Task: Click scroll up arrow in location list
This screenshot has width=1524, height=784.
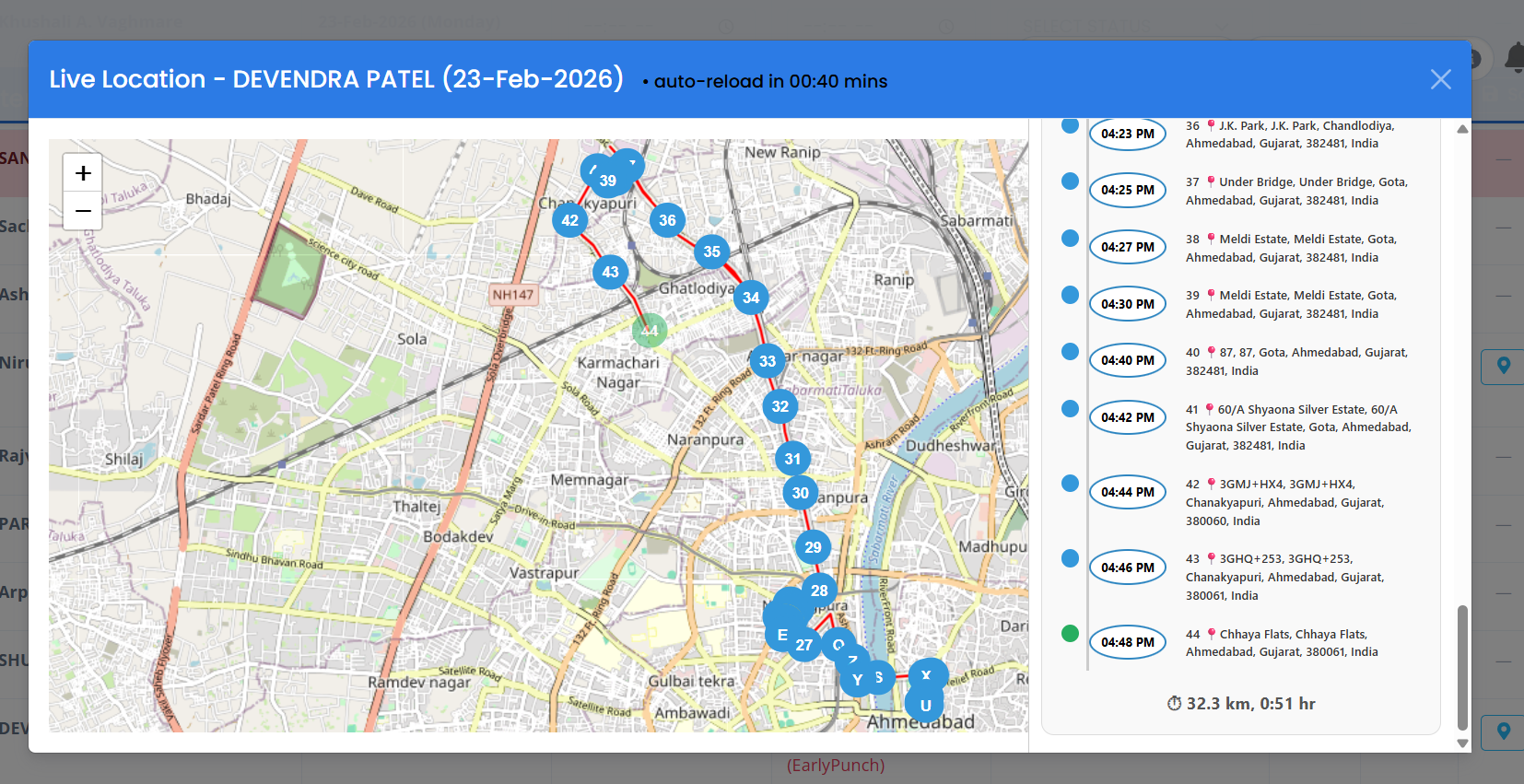Action: tap(1462, 130)
